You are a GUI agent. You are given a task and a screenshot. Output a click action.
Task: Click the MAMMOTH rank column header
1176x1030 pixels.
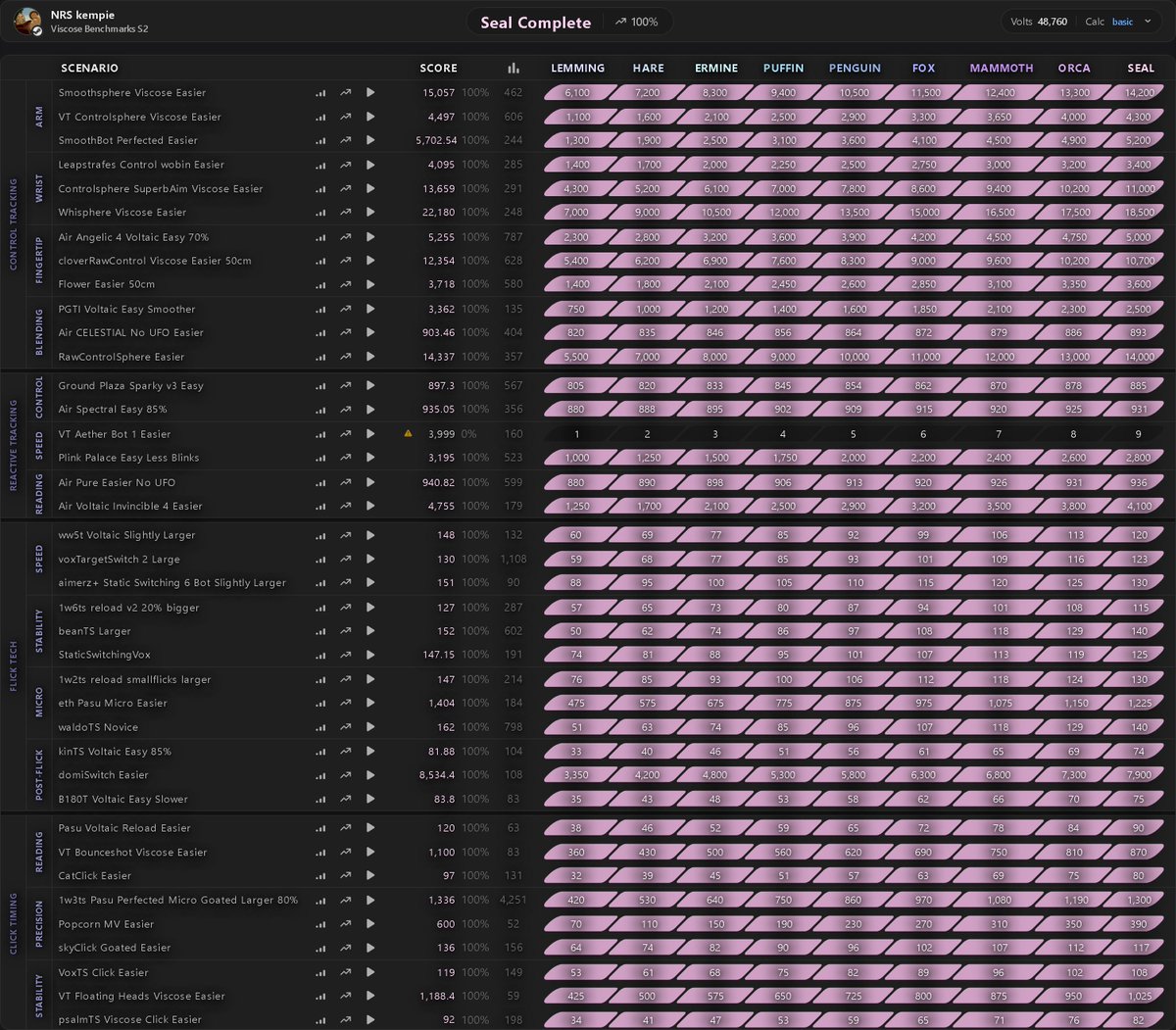click(x=1002, y=69)
